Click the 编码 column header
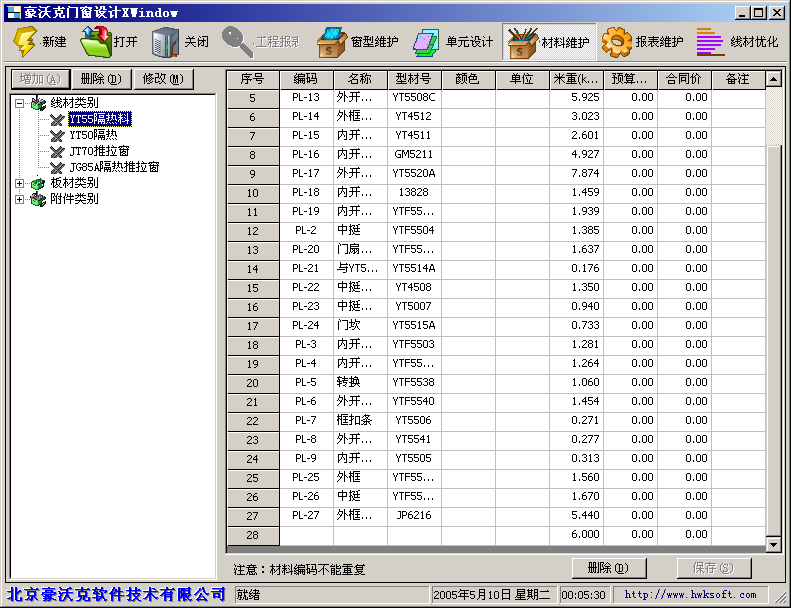 pyautogui.click(x=306, y=79)
